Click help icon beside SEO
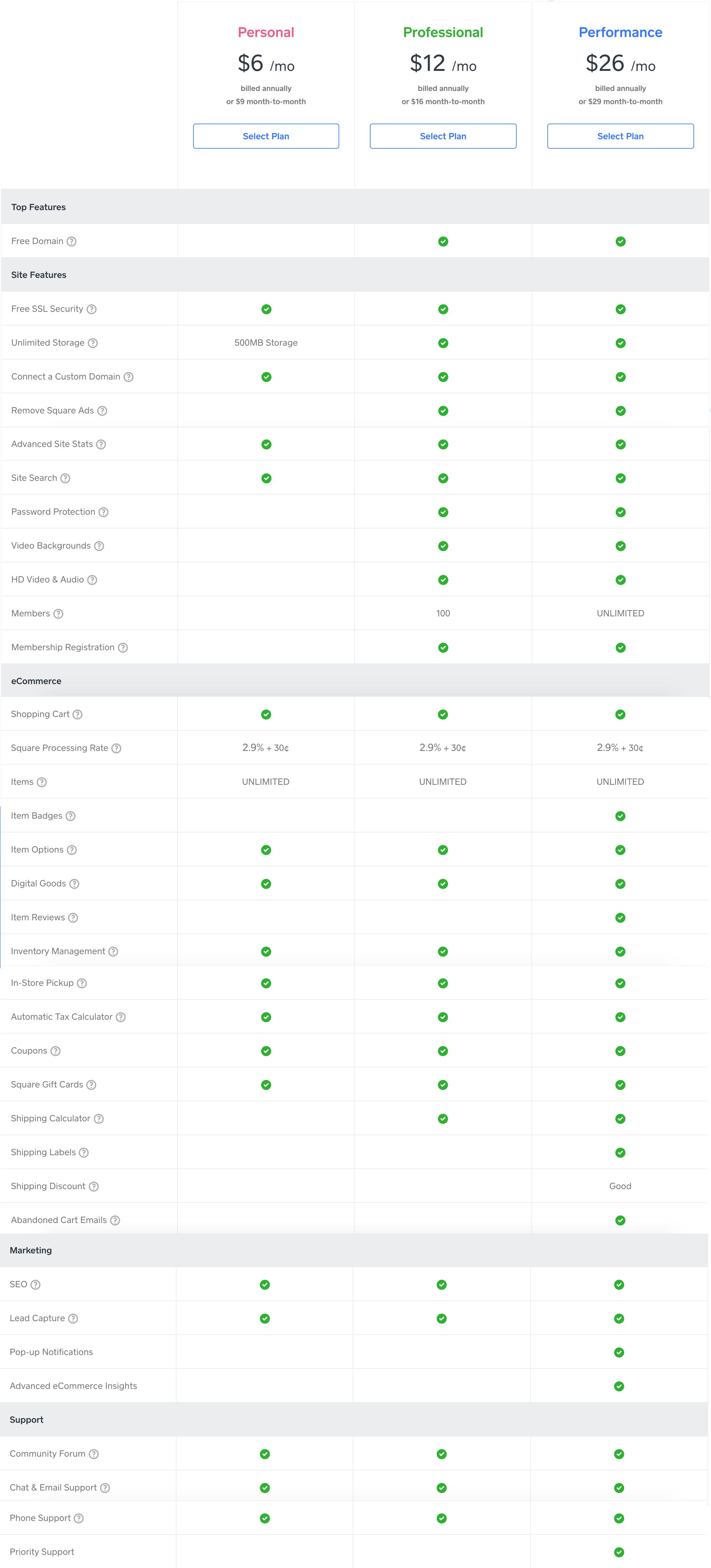The image size is (711, 1568). (x=35, y=1284)
